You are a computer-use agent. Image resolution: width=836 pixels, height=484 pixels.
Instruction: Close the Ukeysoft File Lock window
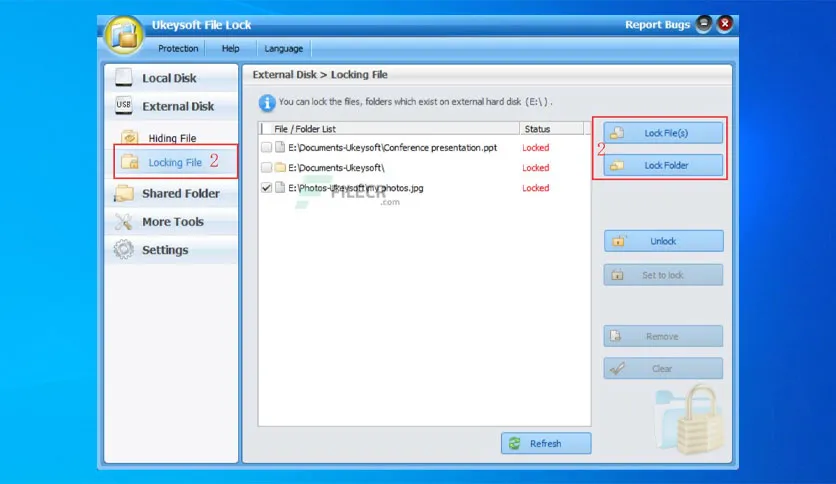pos(725,23)
